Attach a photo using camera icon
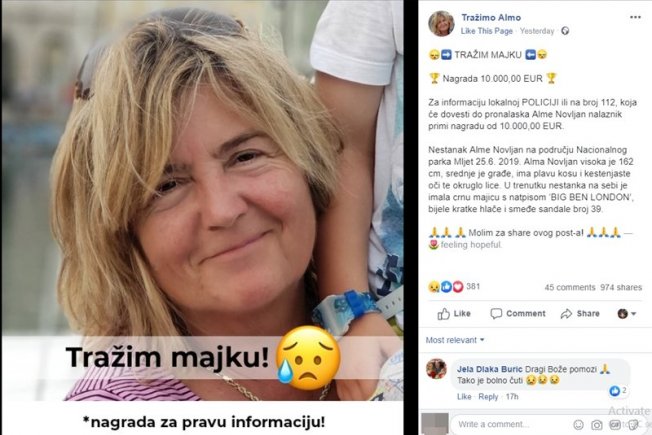The height and width of the screenshot is (435, 652). [597, 425]
